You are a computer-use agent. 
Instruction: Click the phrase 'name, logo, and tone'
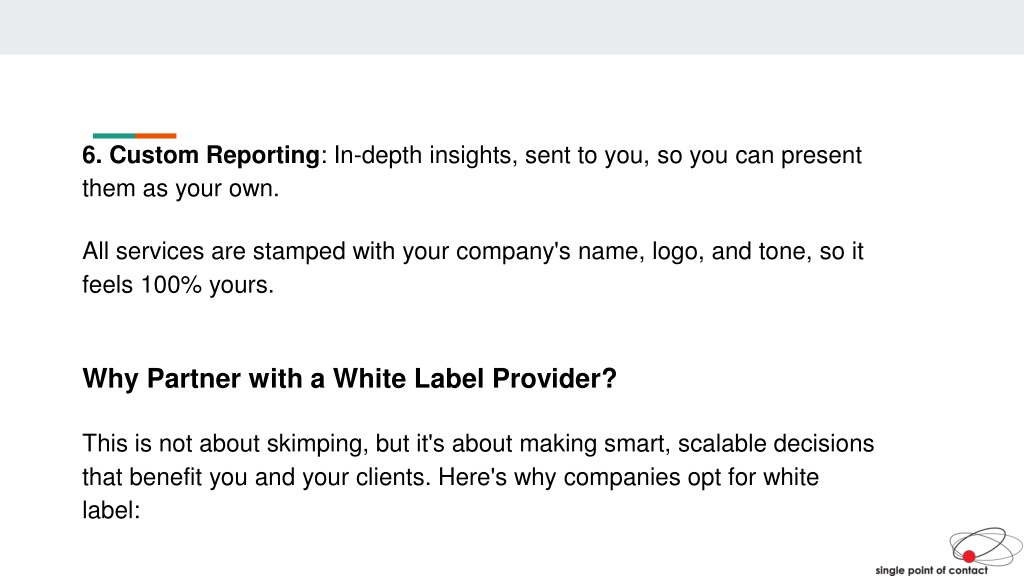[x=692, y=251]
